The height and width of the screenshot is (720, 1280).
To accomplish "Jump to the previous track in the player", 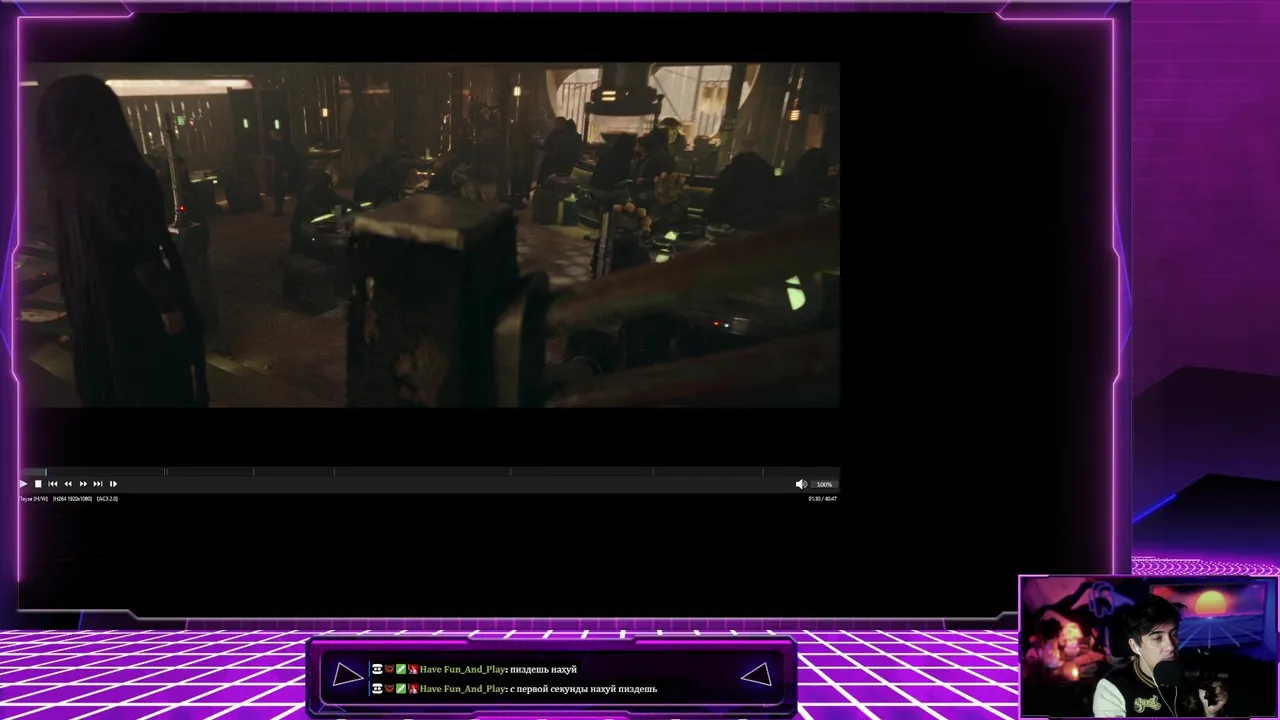I will [53, 484].
